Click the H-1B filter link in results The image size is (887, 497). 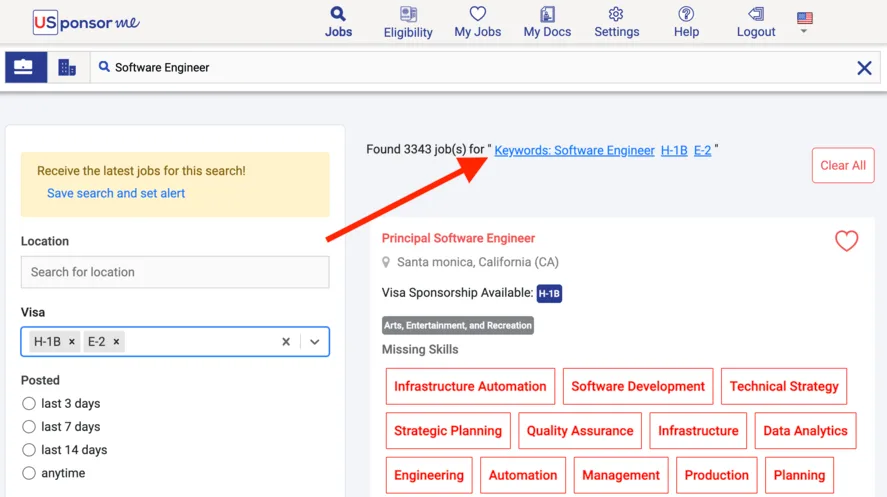(674, 150)
